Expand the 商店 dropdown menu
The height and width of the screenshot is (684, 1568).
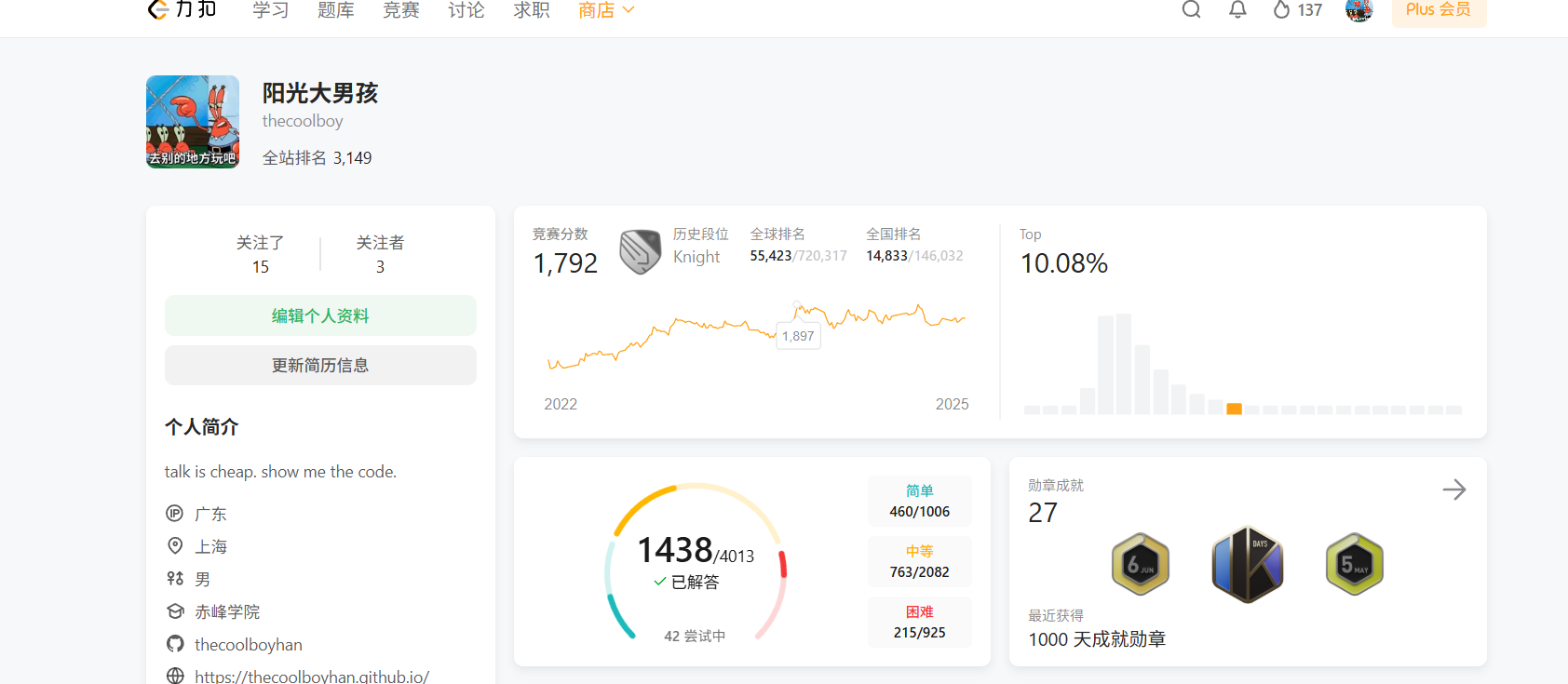tap(606, 9)
